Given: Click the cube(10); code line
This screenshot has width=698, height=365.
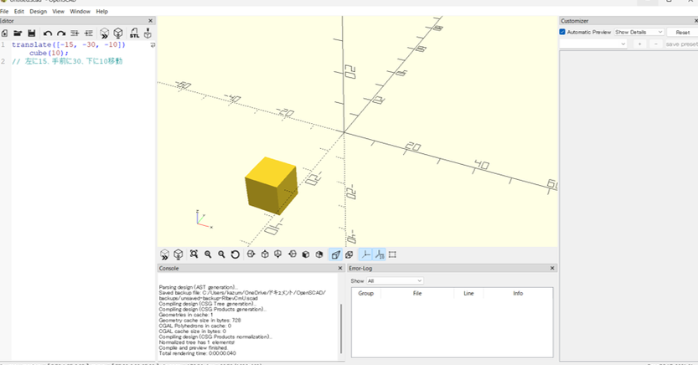Looking at the screenshot, I should coord(49,53).
